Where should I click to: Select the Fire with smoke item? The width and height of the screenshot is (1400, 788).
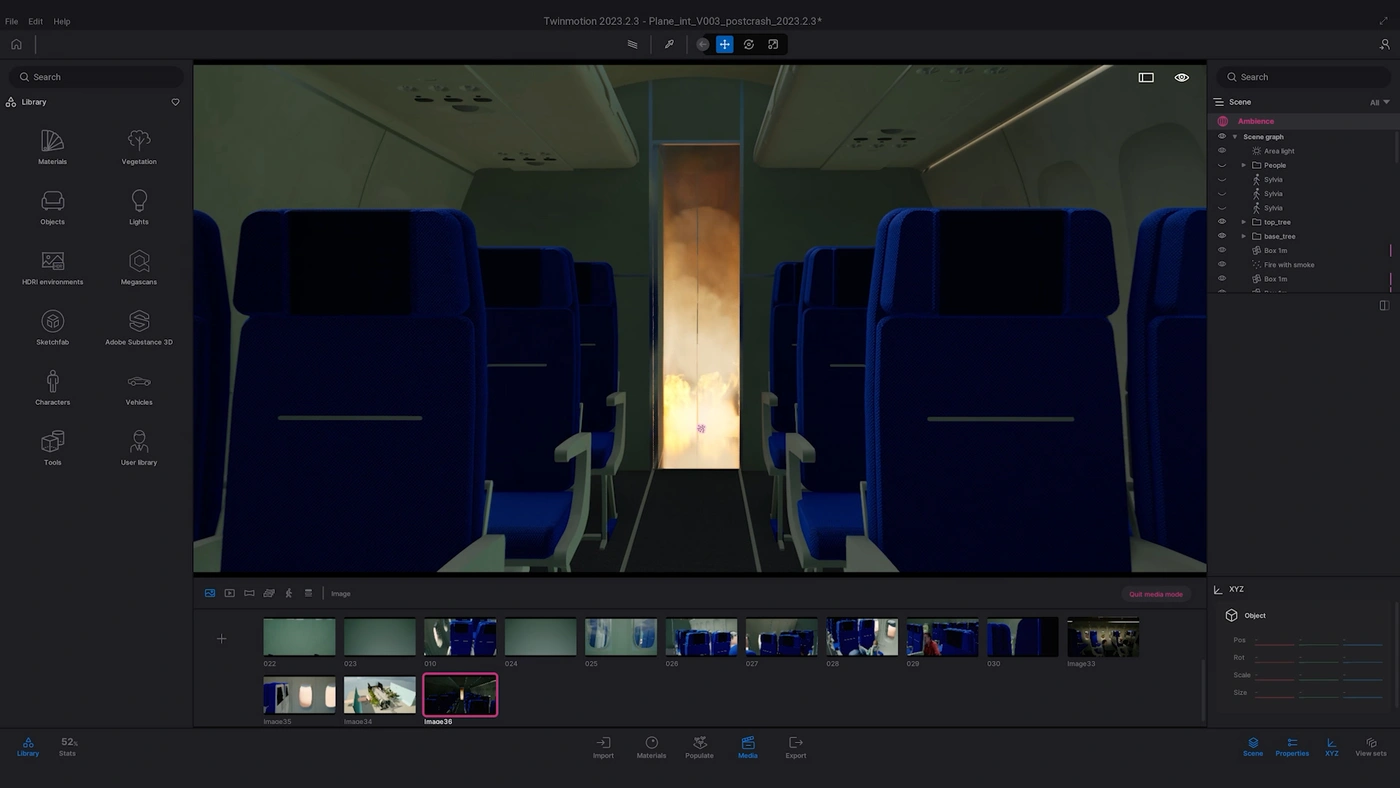pos(1289,265)
